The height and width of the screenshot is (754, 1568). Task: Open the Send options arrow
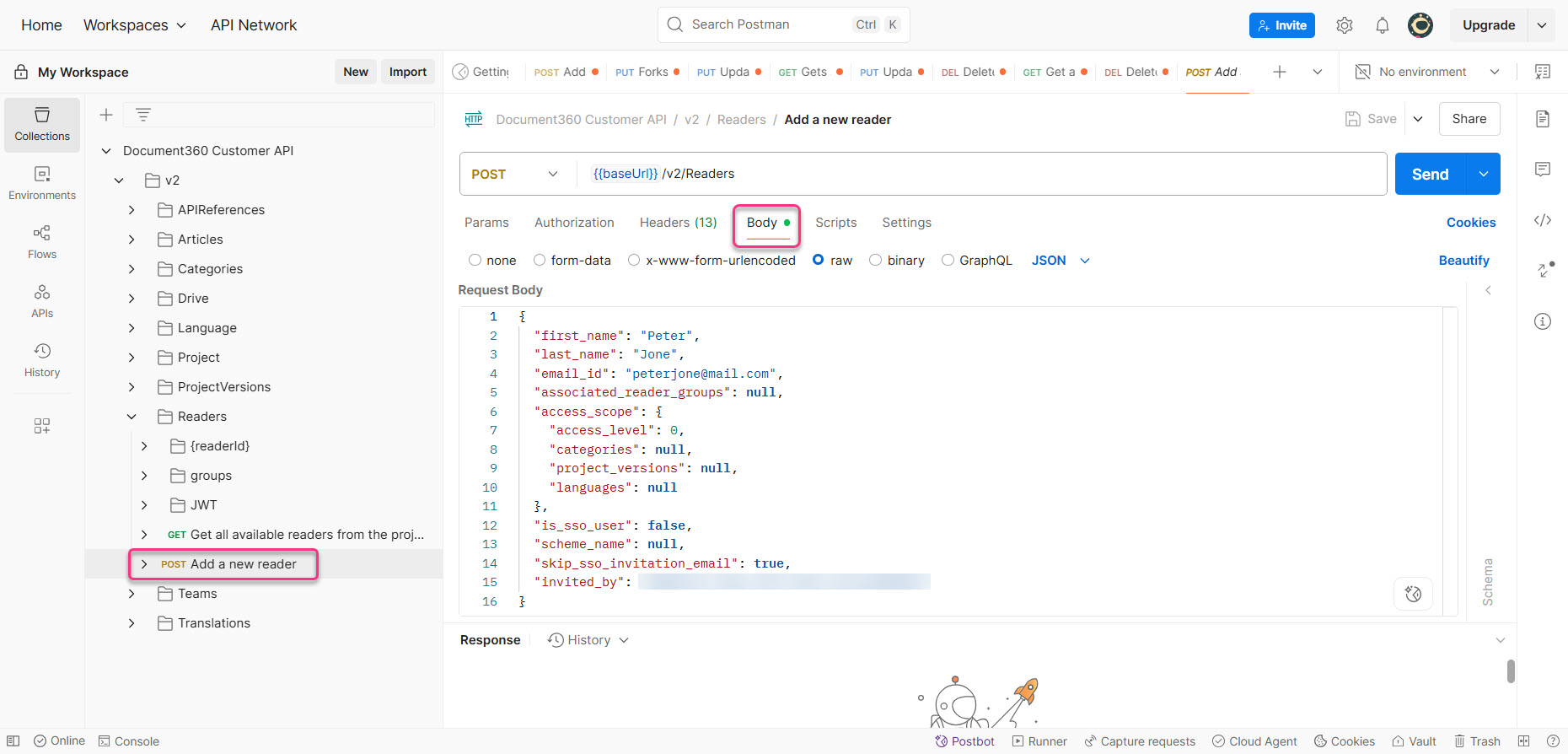click(x=1484, y=174)
